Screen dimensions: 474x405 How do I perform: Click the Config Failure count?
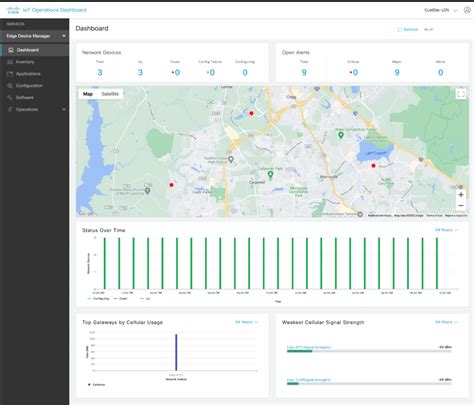click(212, 72)
